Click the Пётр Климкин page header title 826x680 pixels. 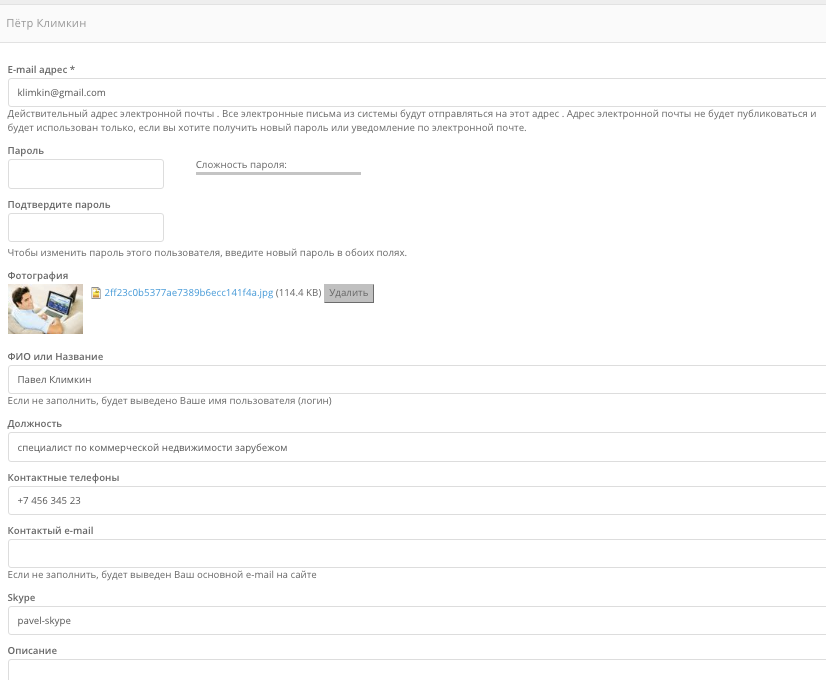(x=46, y=23)
